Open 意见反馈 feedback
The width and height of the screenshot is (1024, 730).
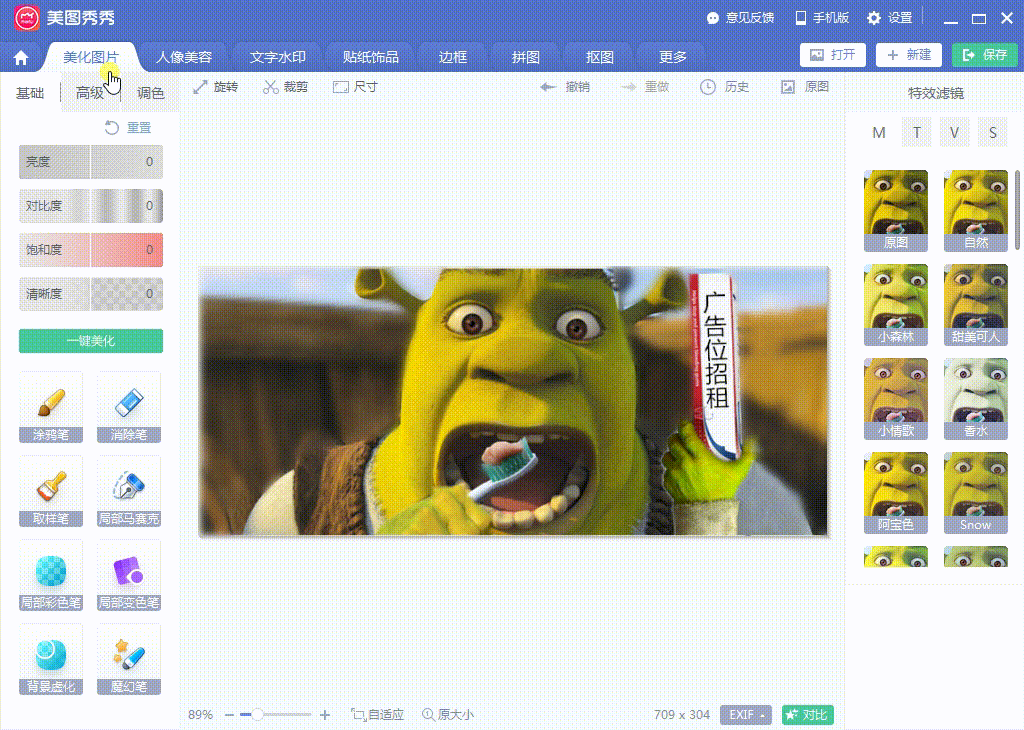741,18
